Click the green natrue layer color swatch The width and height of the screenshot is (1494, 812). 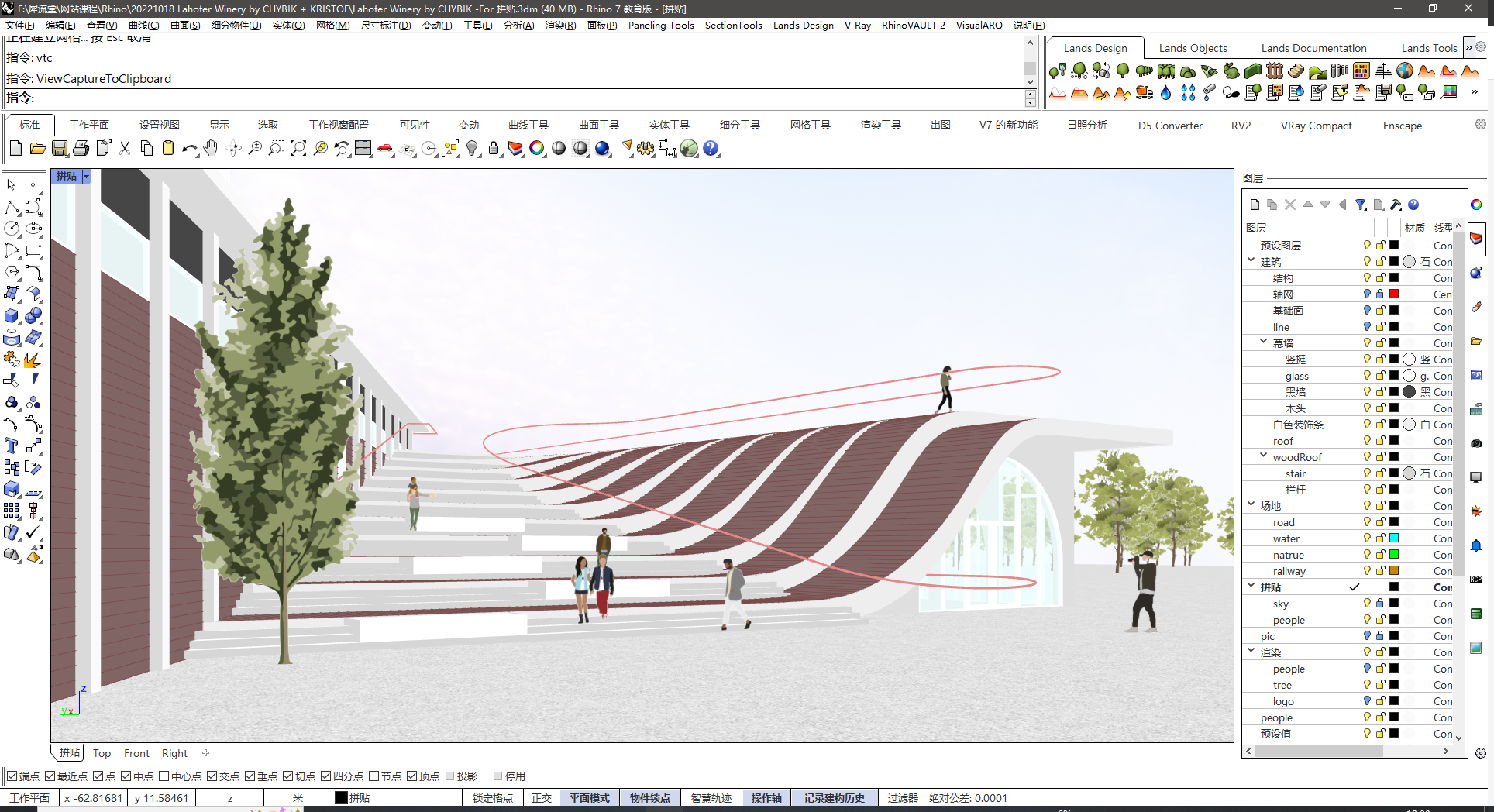pyautogui.click(x=1393, y=554)
